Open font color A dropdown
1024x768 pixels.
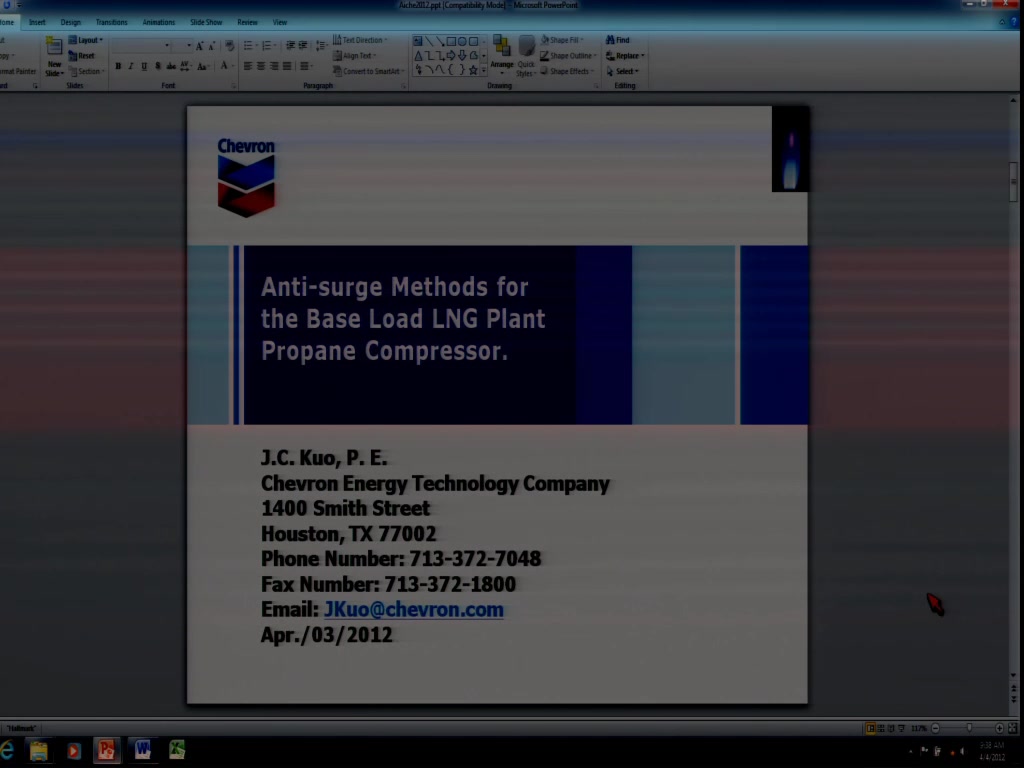point(227,66)
